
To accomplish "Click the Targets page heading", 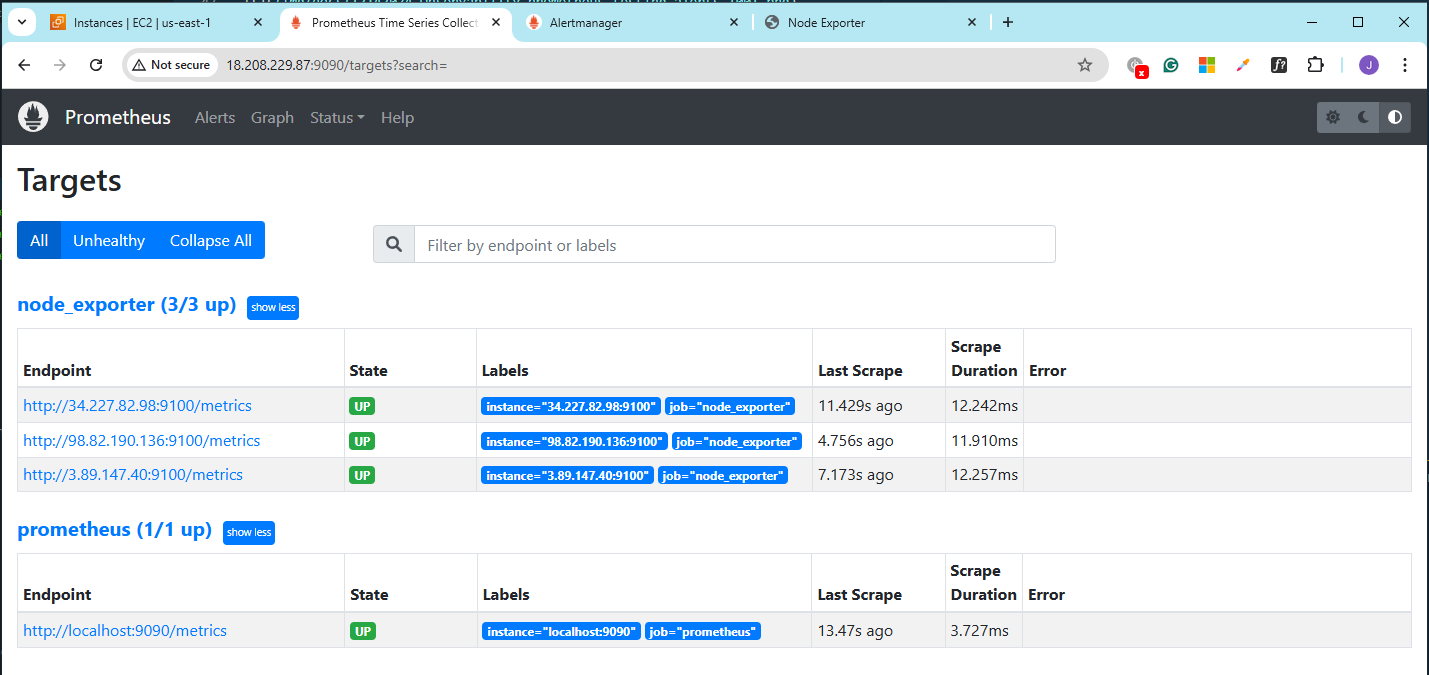I will (x=70, y=180).
